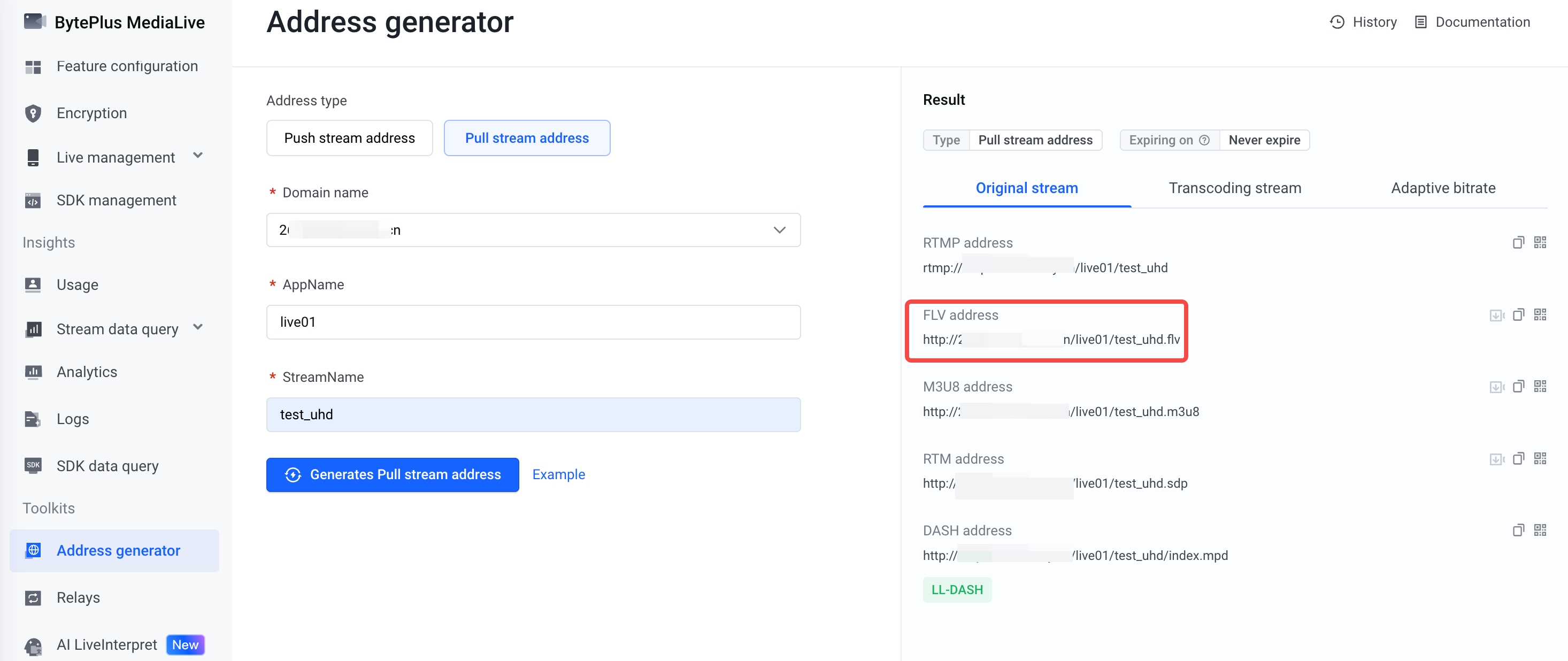
Task: Switch to Transcoding stream tab
Action: click(1234, 188)
